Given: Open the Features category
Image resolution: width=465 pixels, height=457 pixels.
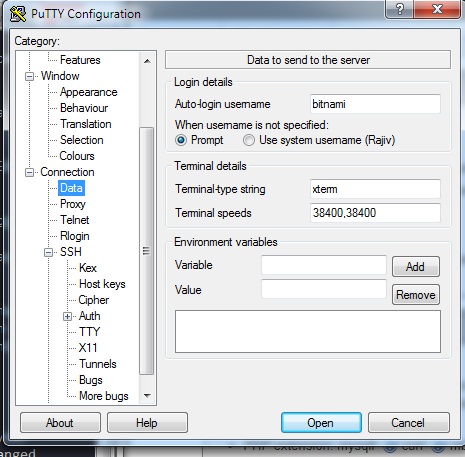Looking at the screenshot, I should (x=80, y=60).
